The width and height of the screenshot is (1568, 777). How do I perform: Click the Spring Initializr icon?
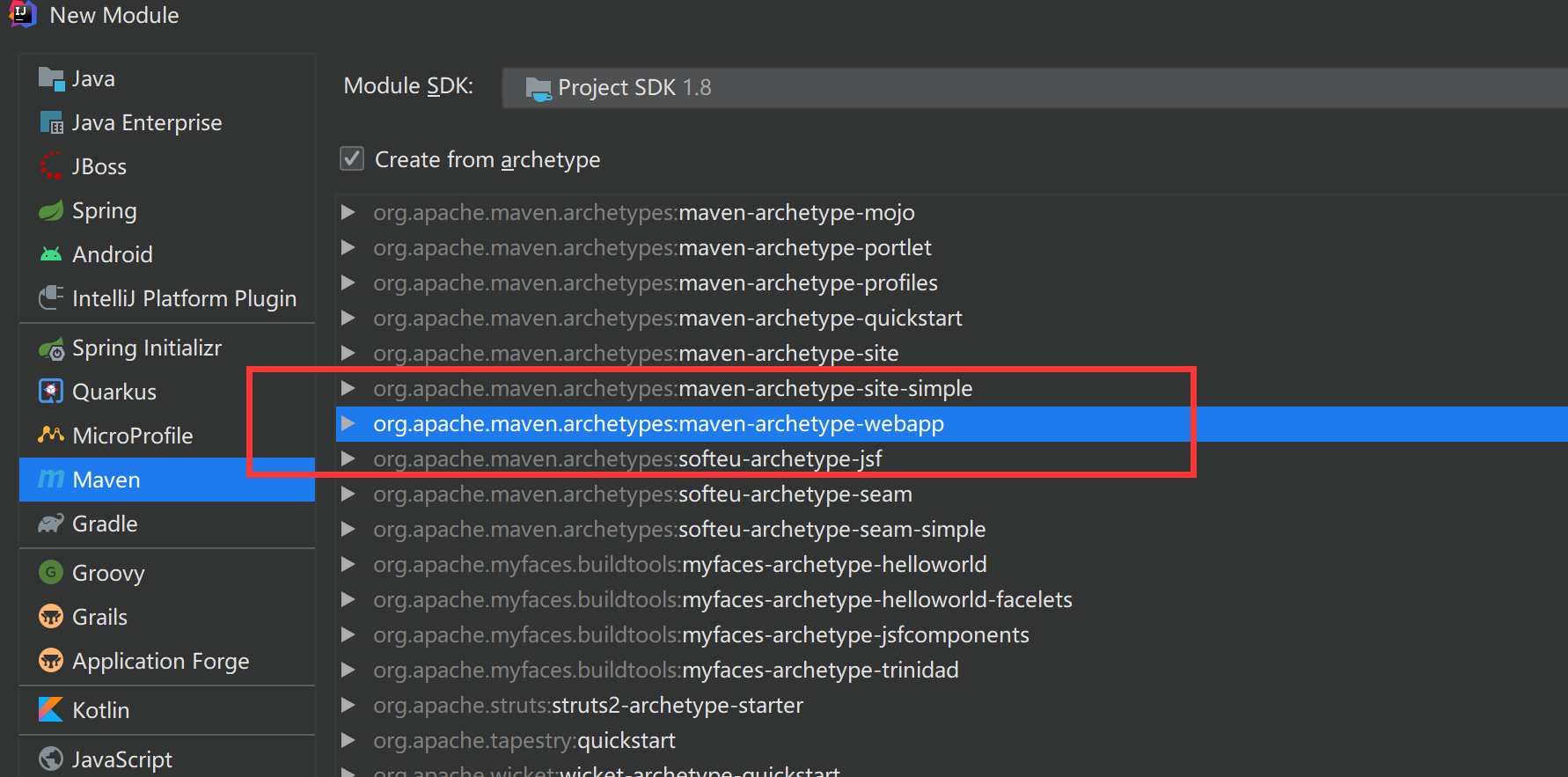pyautogui.click(x=51, y=348)
